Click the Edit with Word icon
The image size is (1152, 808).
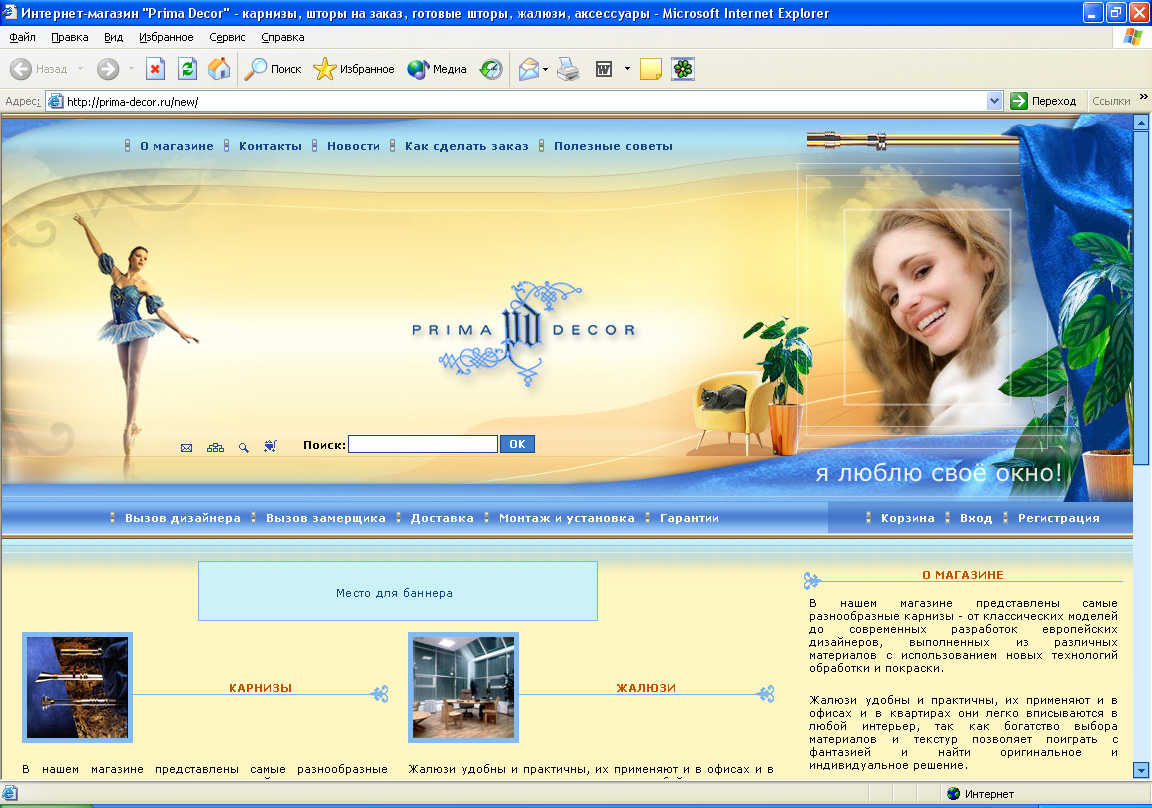click(604, 69)
